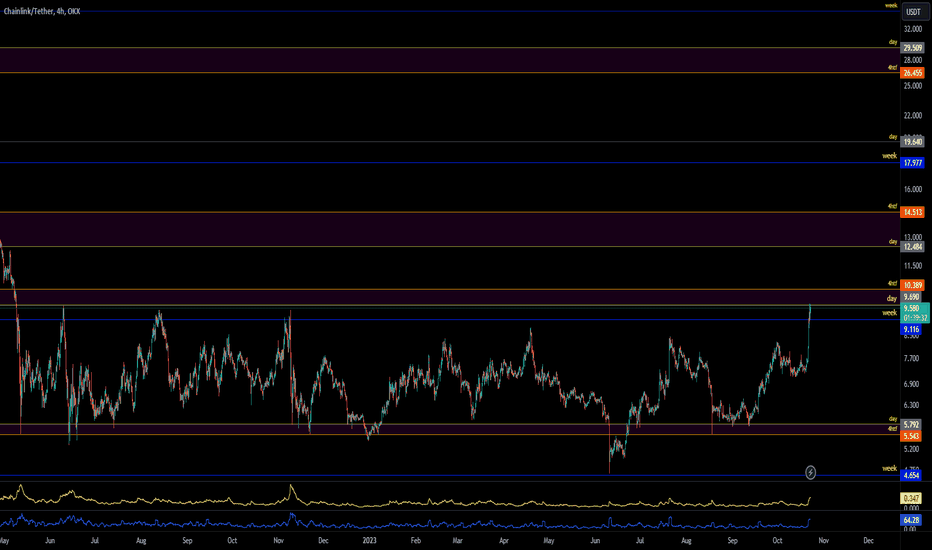Click the gray 12.484 day price label
The width and height of the screenshot is (932, 550).
(x=912, y=247)
